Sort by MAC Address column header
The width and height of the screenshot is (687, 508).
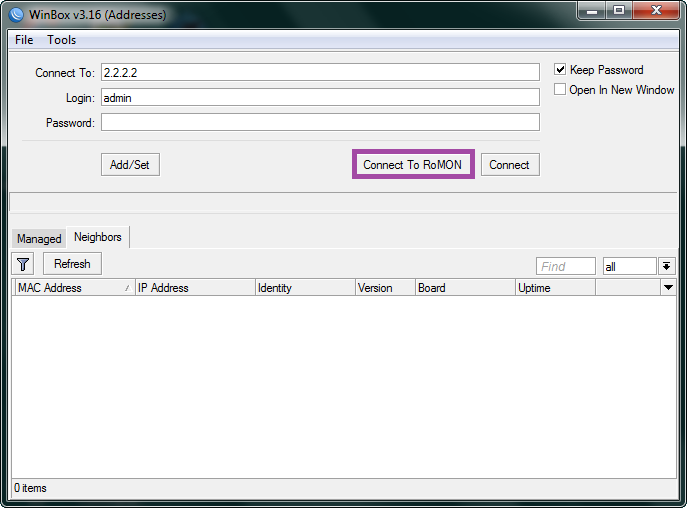point(74,288)
